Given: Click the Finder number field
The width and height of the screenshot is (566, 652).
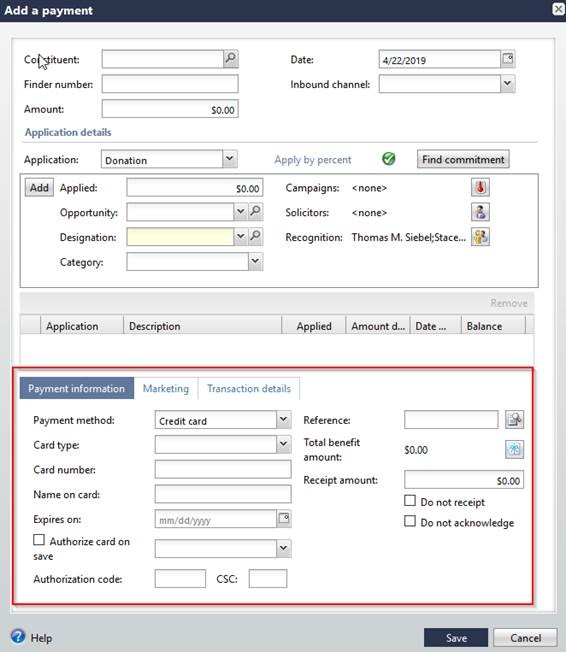Looking at the screenshot, I should (x=170, y=84).
